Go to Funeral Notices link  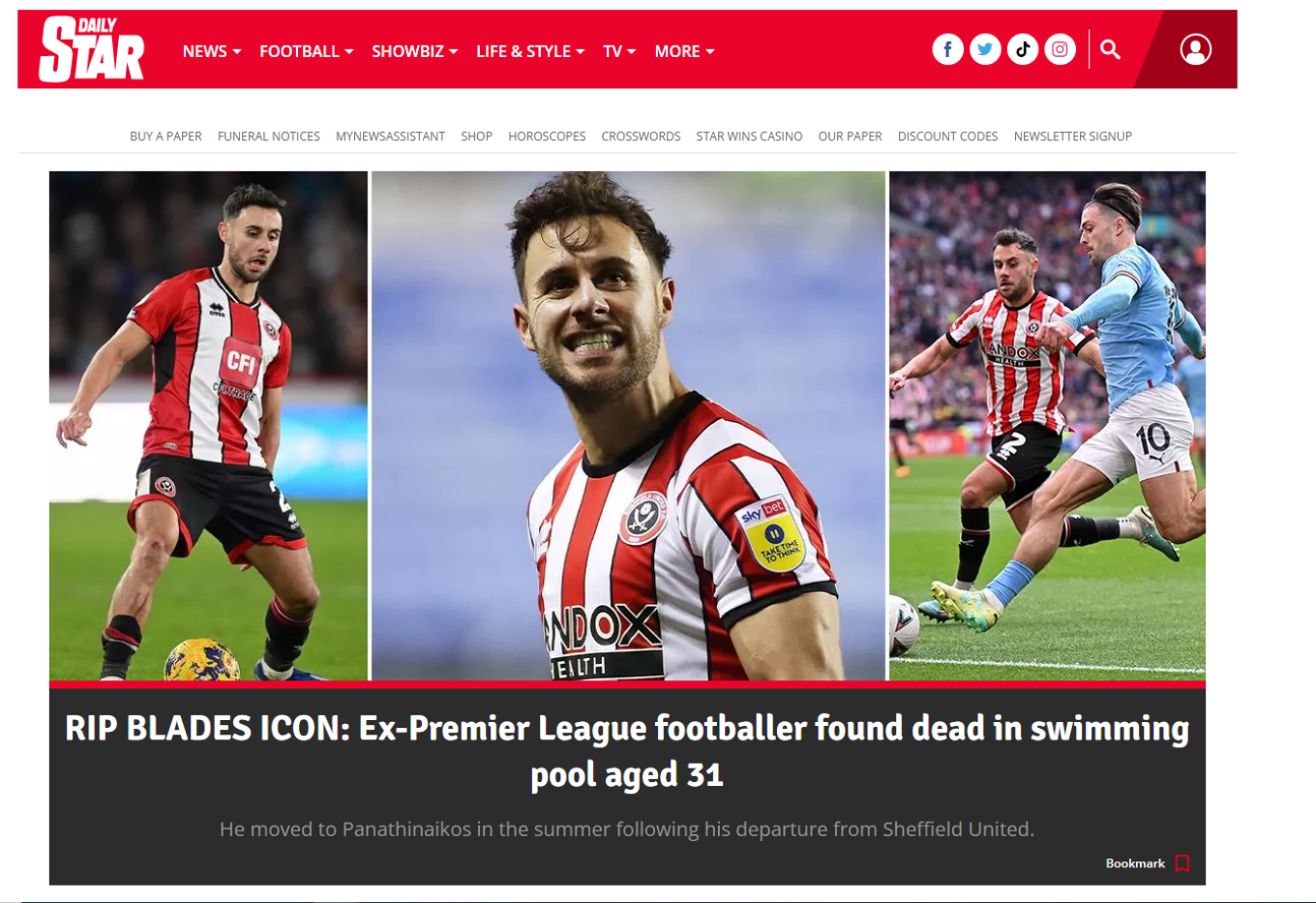tap(269, 136)
